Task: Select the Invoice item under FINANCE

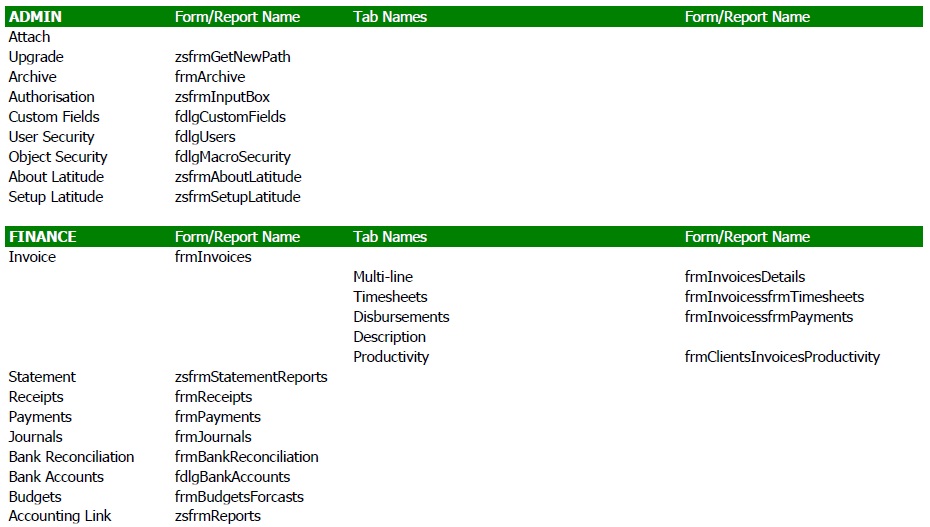Action: [x=32, y=257]
